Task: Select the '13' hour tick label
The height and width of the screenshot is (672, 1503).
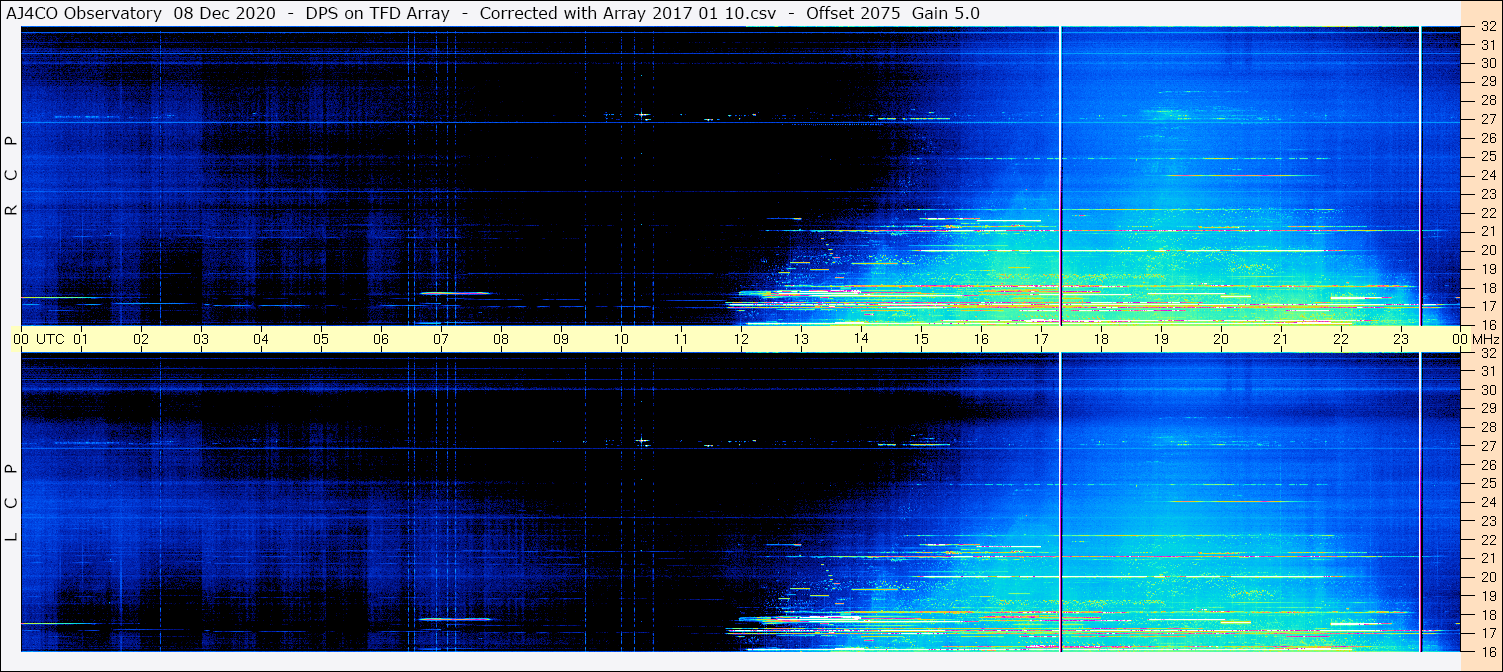Action: pyautogui.click(x=801, y=339)
